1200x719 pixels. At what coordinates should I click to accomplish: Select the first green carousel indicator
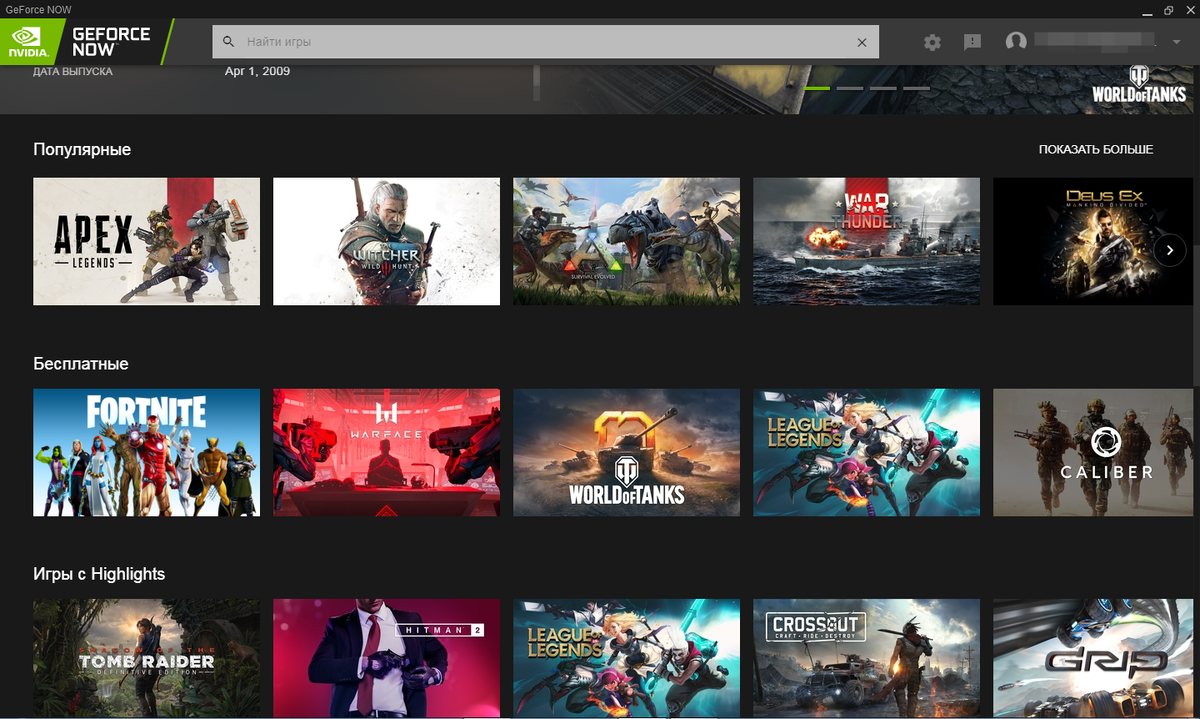click(x=816, y=88)
